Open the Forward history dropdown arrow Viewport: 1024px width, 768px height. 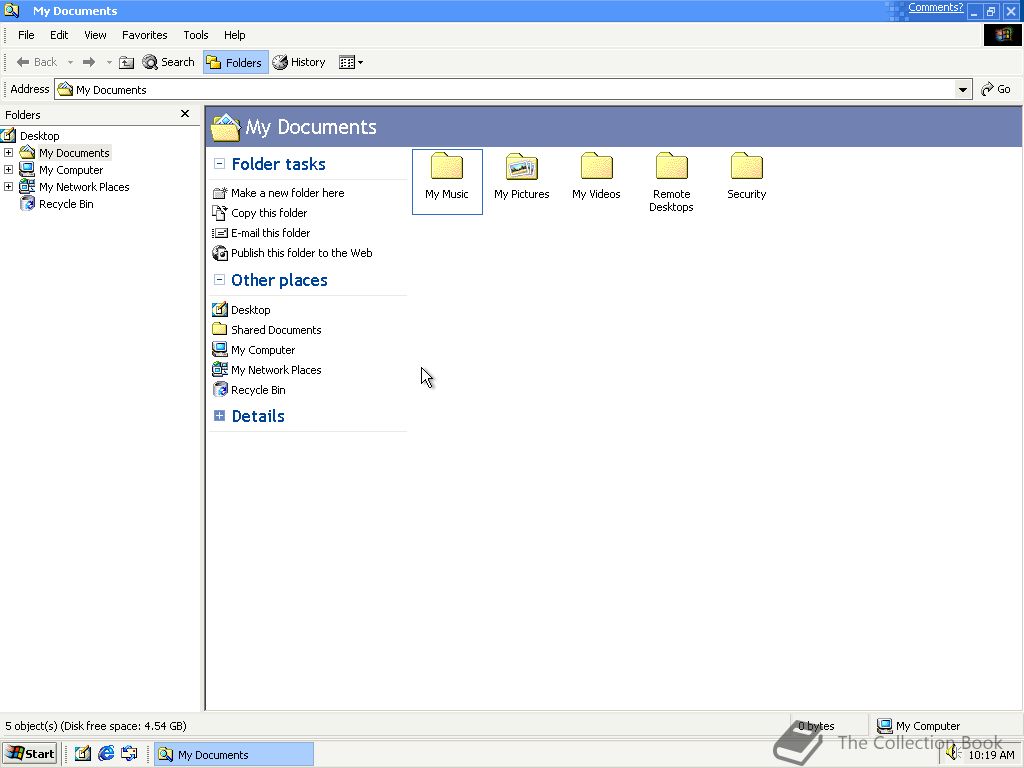[x=109, y=62]
